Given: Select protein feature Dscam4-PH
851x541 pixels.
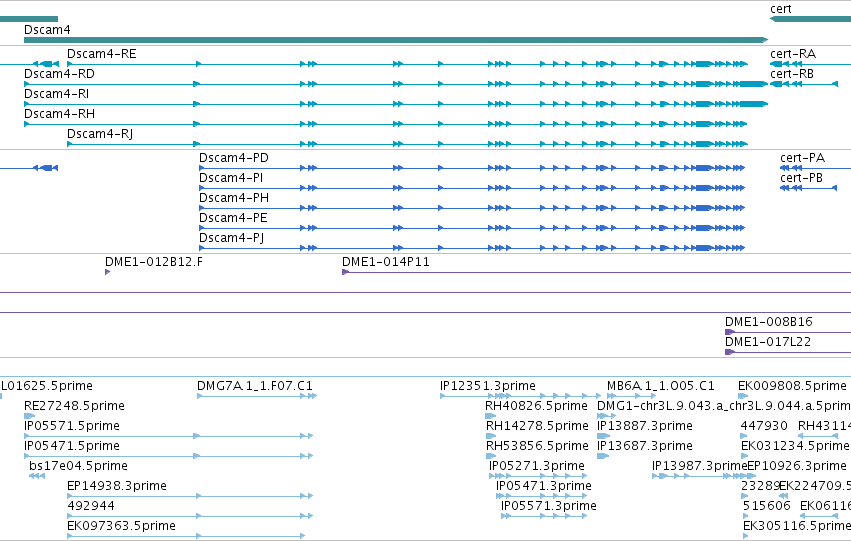Looking at the screenshot, I should click(234, 198).
